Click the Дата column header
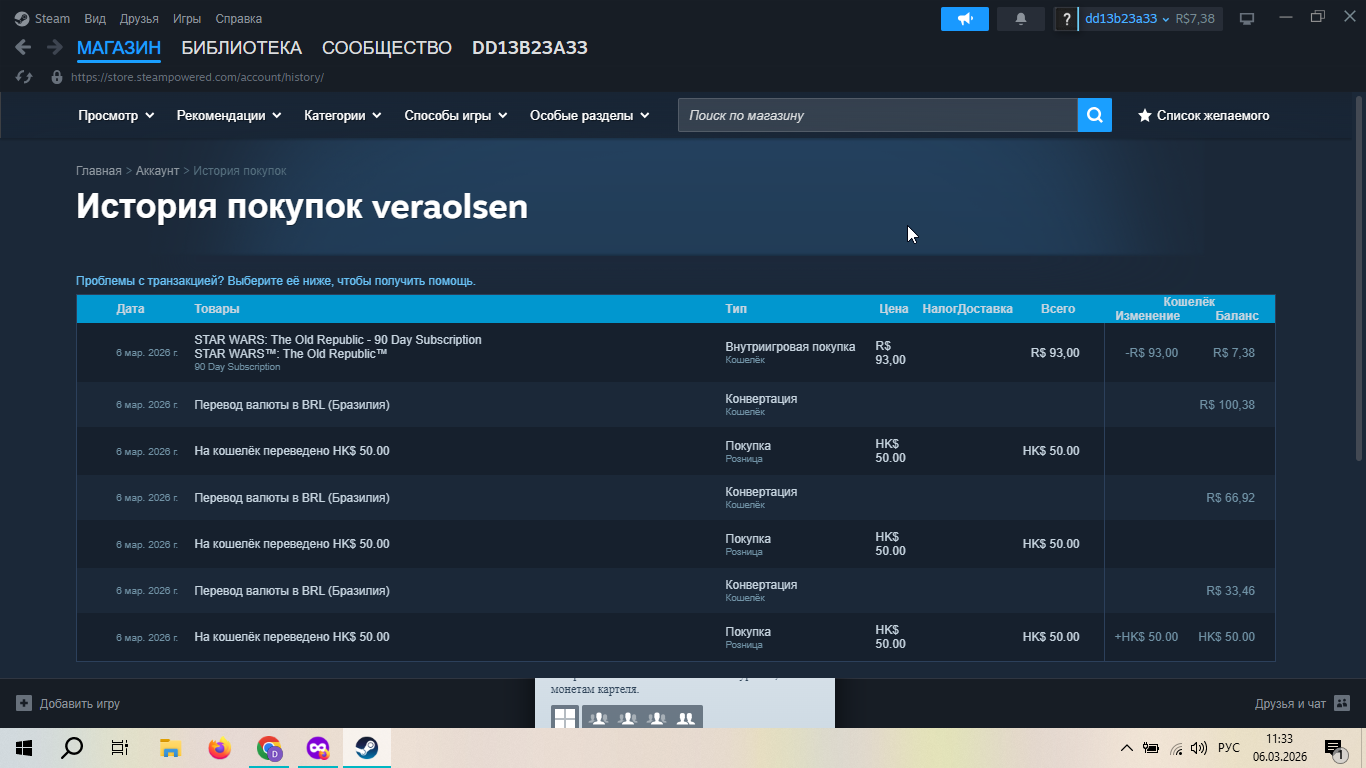Screen dimensions: 1366x768 click(130, 309)
